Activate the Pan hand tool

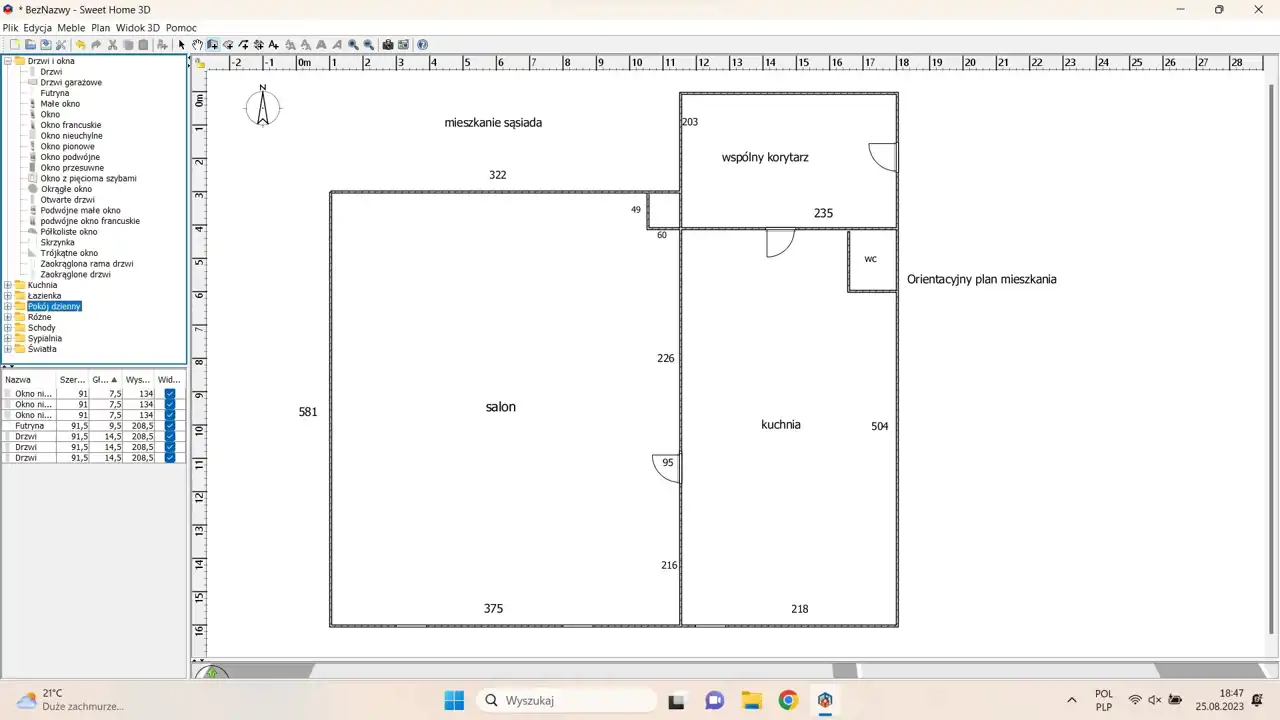click(x=197, y=45)
